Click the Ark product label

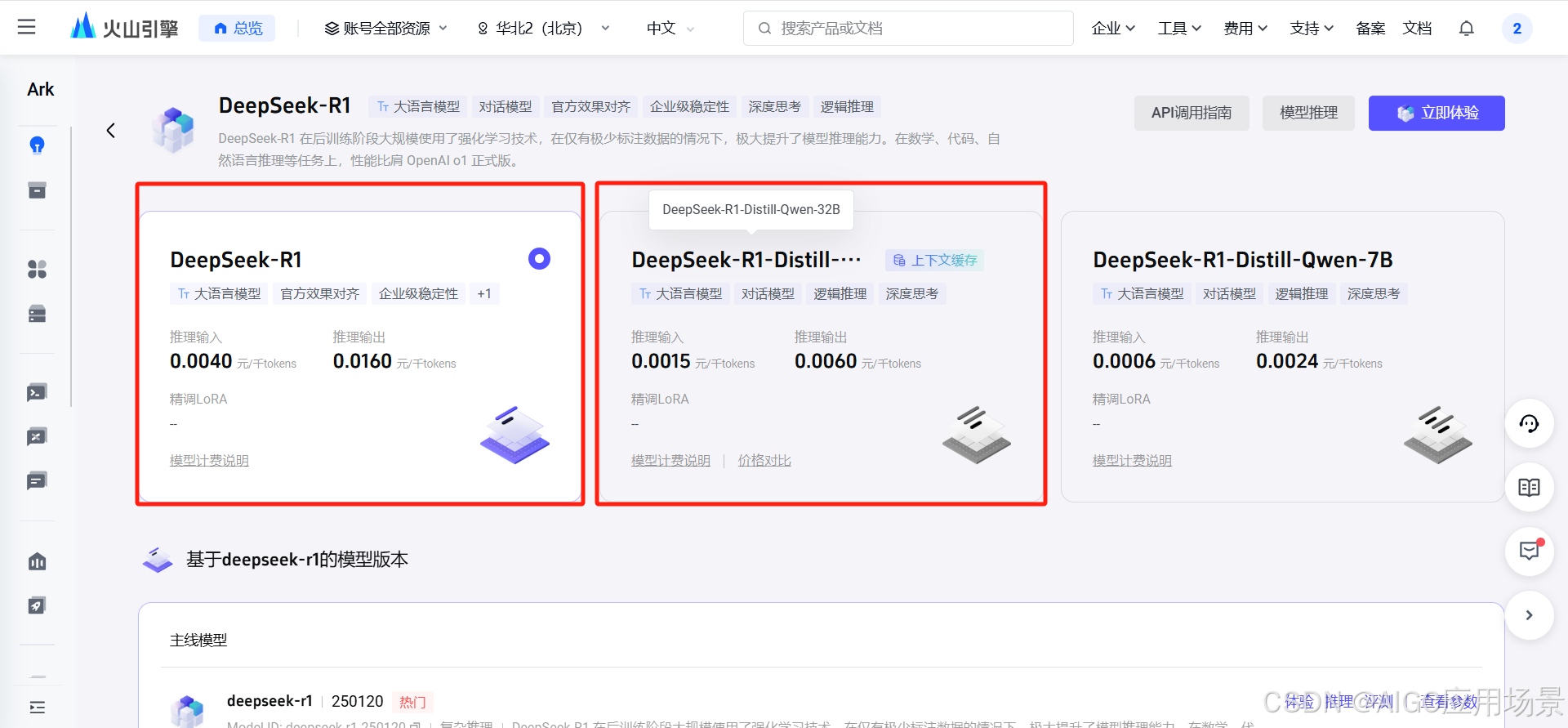click(x=41, y=90)
